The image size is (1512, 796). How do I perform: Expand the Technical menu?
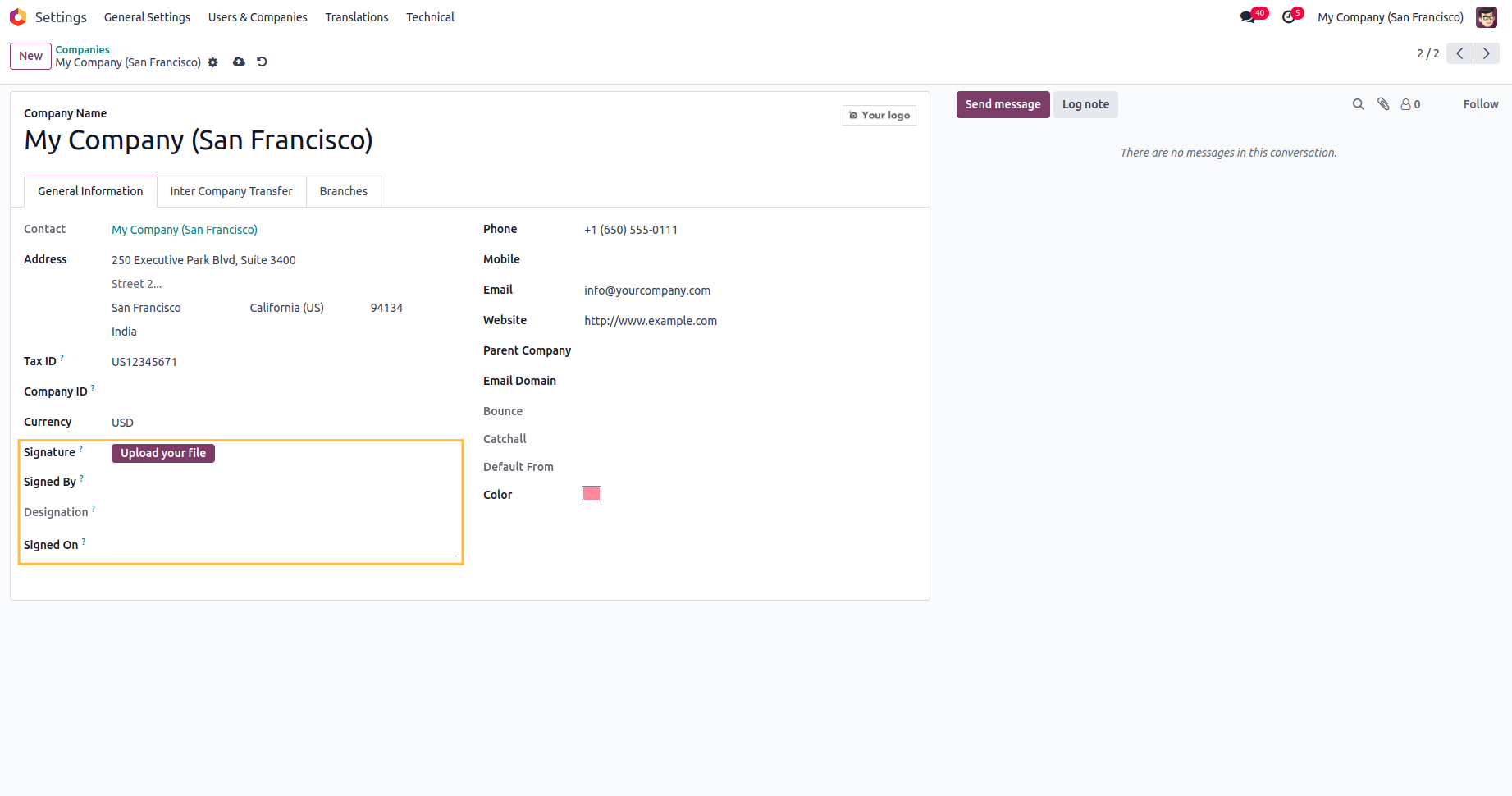click(x=430, y=17)
